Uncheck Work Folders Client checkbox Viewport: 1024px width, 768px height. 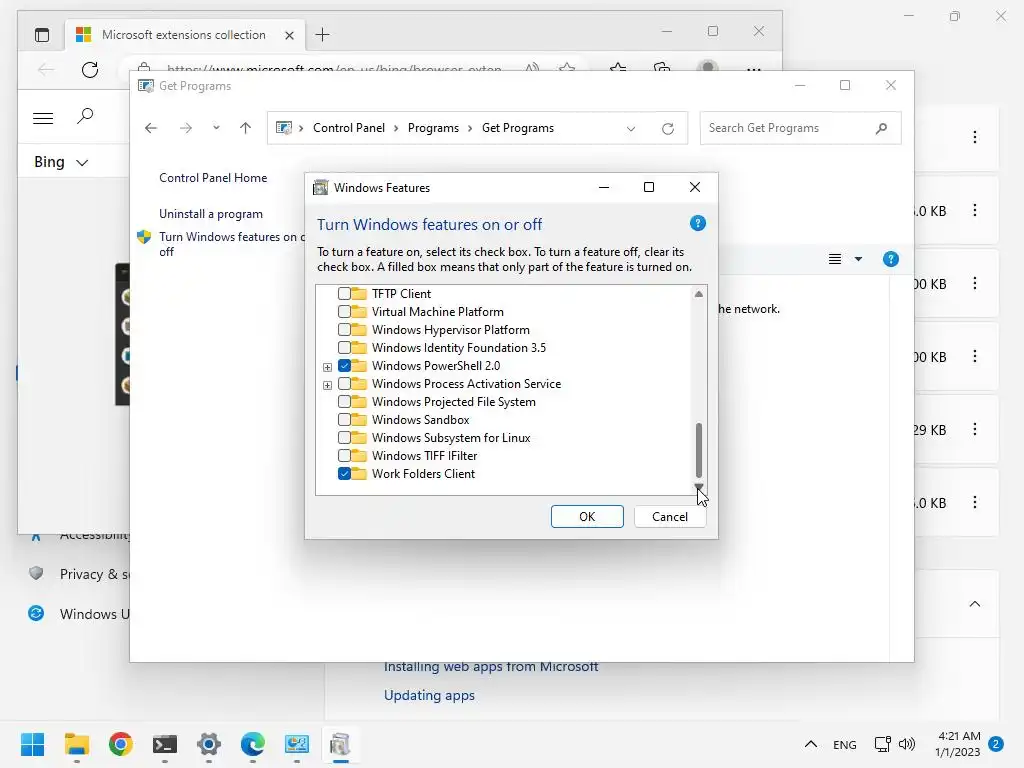[x=344, y=473]
